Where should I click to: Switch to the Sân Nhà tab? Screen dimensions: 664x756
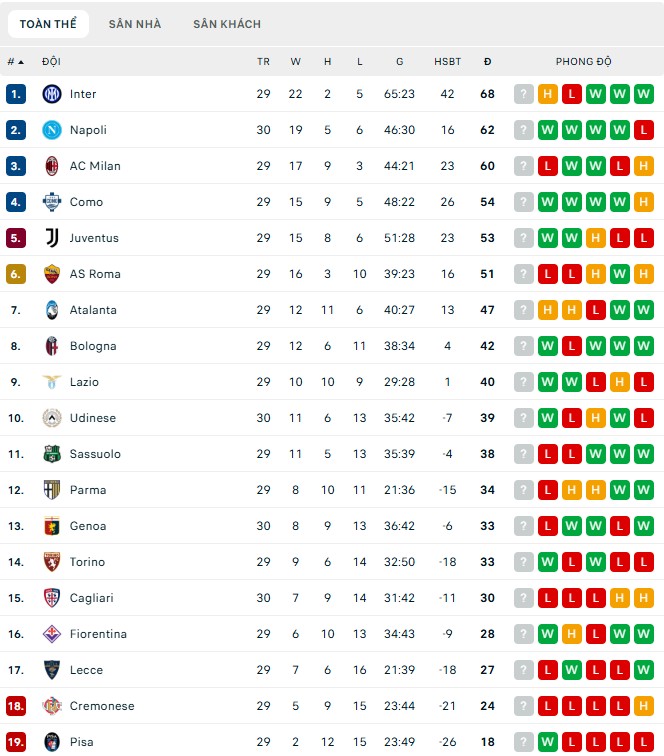pyautogui.click(x=135, y=24)
